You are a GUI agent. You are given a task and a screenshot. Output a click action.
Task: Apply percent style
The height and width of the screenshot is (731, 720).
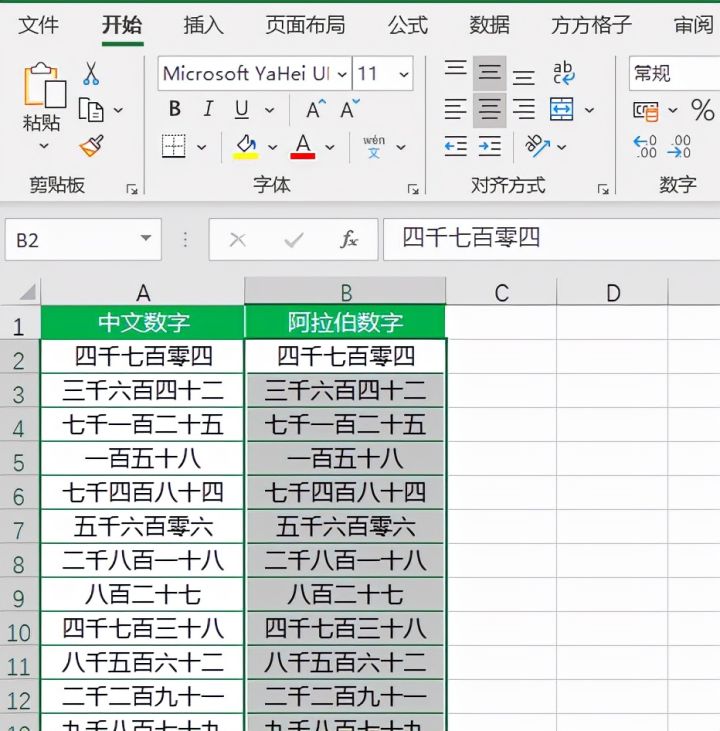pos(702,110)
